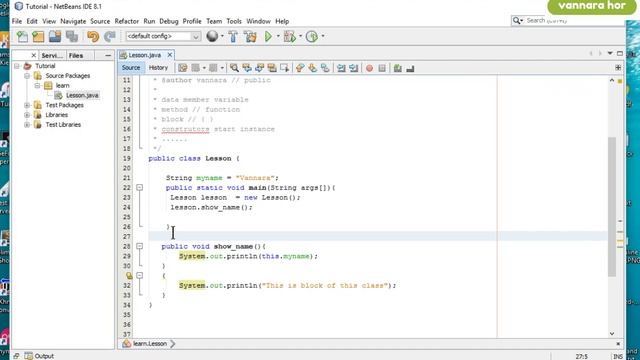Open the Refactor menu
The image size is (640, 360).
pos(127,21)
